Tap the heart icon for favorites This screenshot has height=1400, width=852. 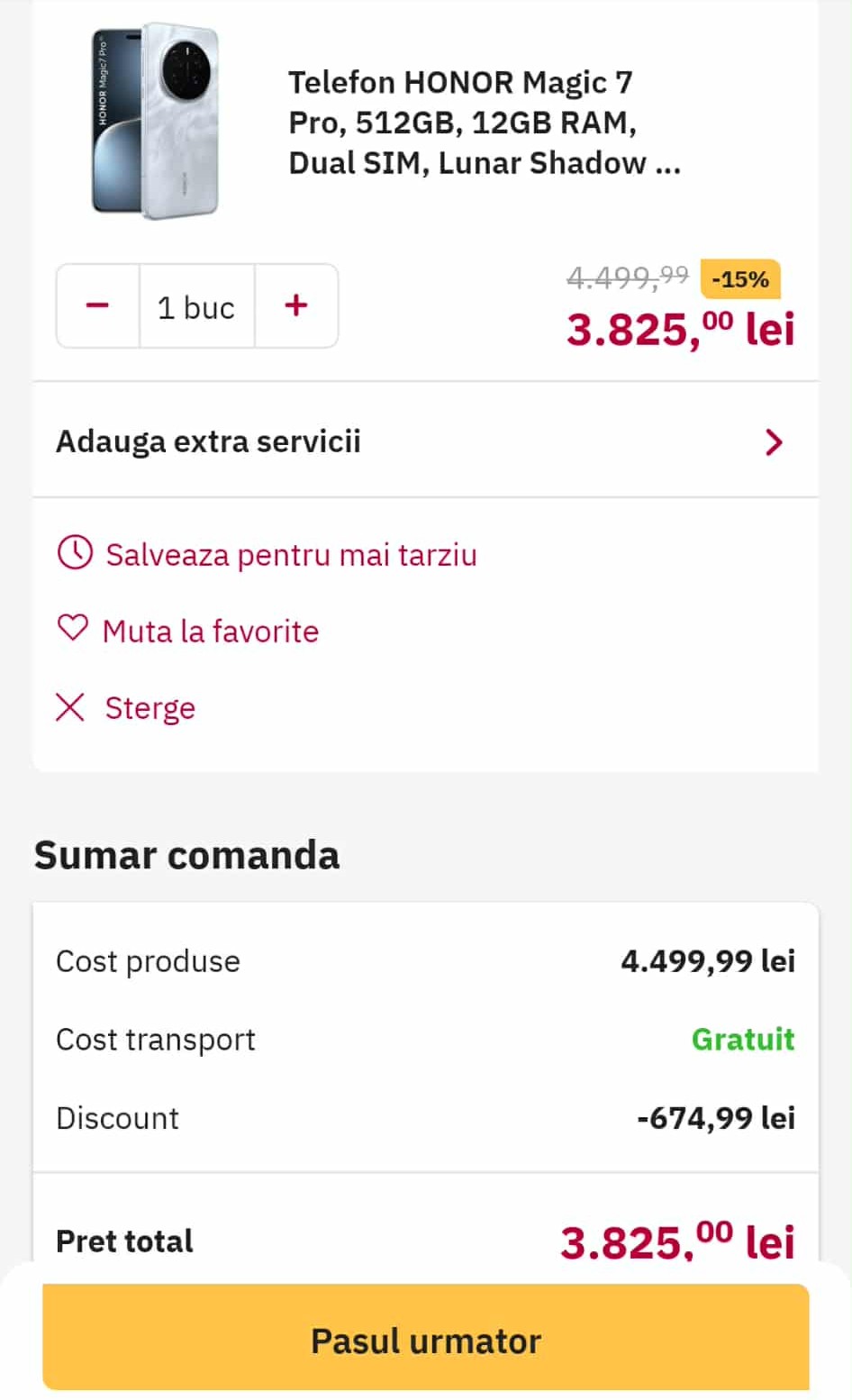pos(73,628)
